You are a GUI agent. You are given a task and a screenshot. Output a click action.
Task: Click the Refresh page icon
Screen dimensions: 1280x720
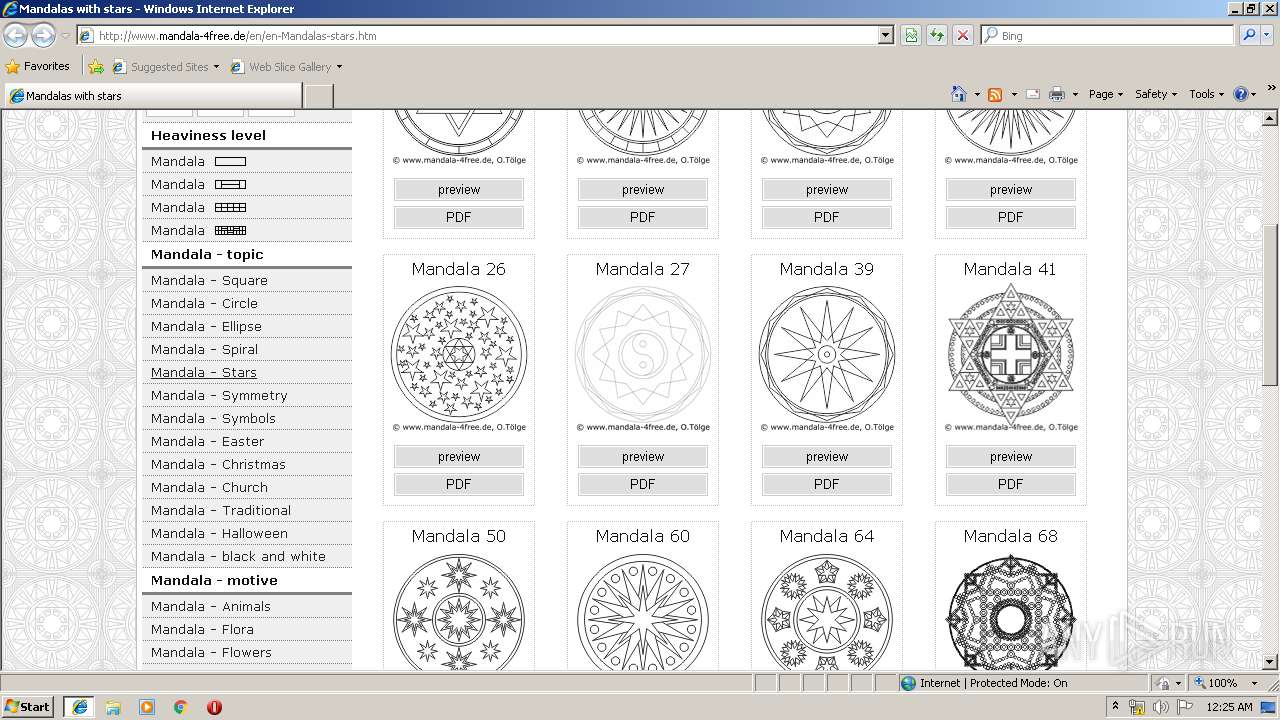tap(937, 35)
